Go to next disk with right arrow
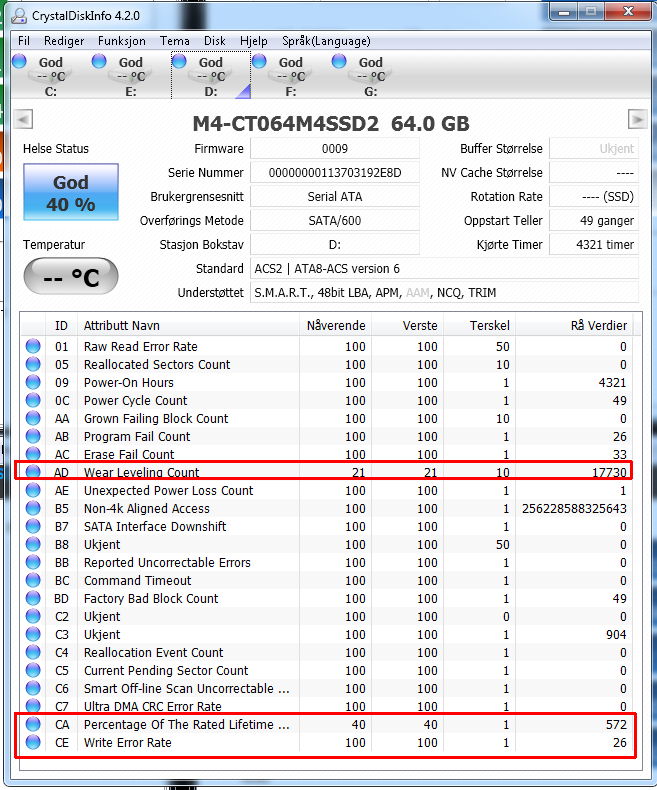 pyautogui.click(x=637, y=119)
